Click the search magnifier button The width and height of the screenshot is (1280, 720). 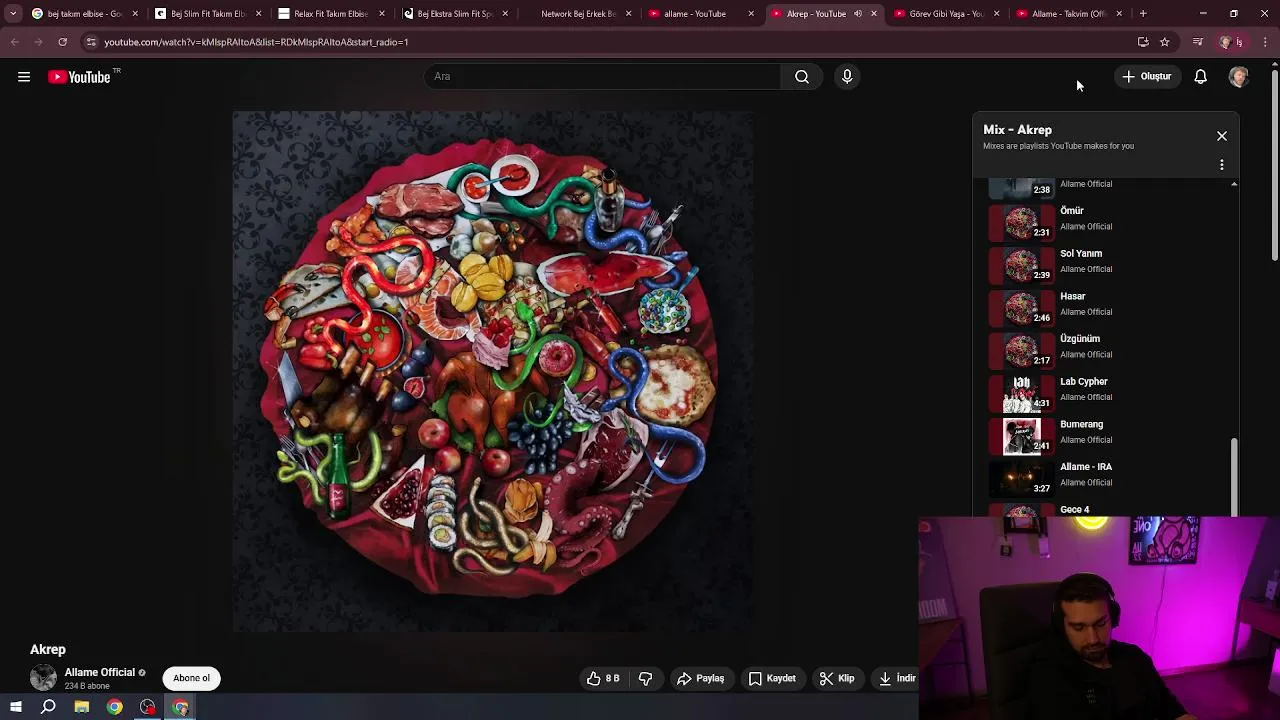click(x=802, y=77)
